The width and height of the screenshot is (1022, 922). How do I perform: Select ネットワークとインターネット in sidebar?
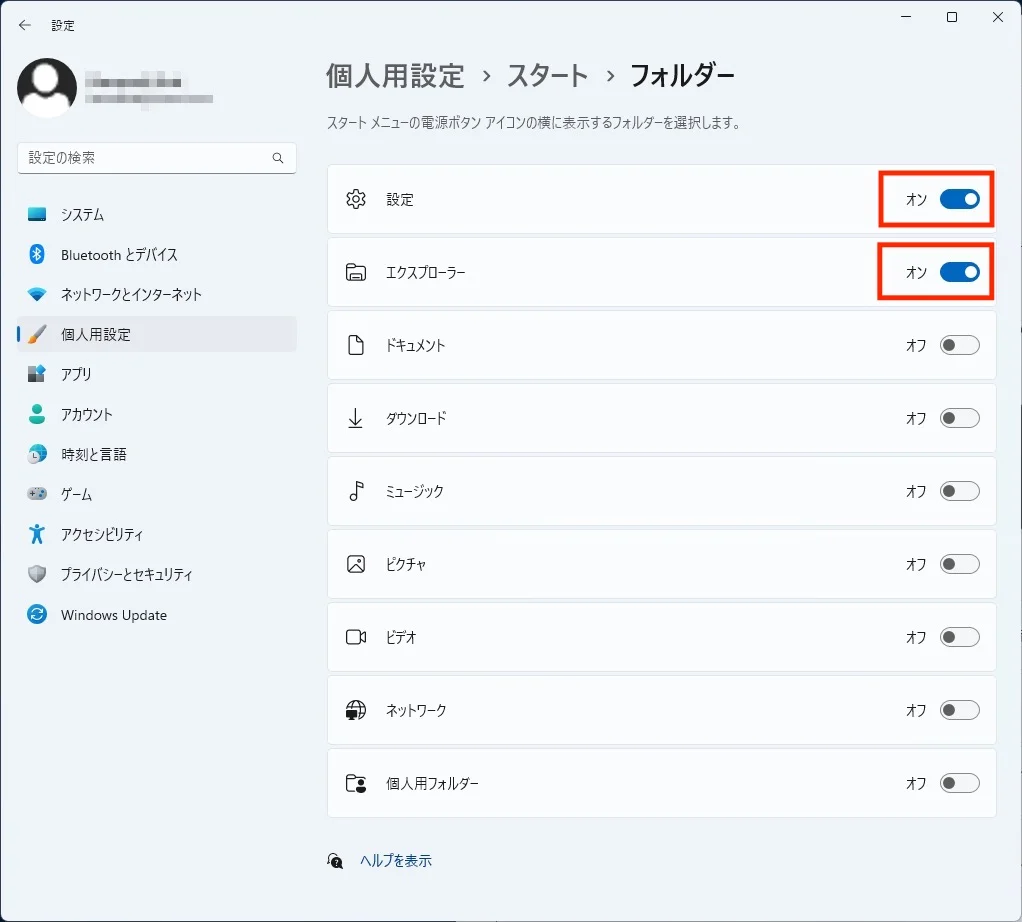(131, 294)
